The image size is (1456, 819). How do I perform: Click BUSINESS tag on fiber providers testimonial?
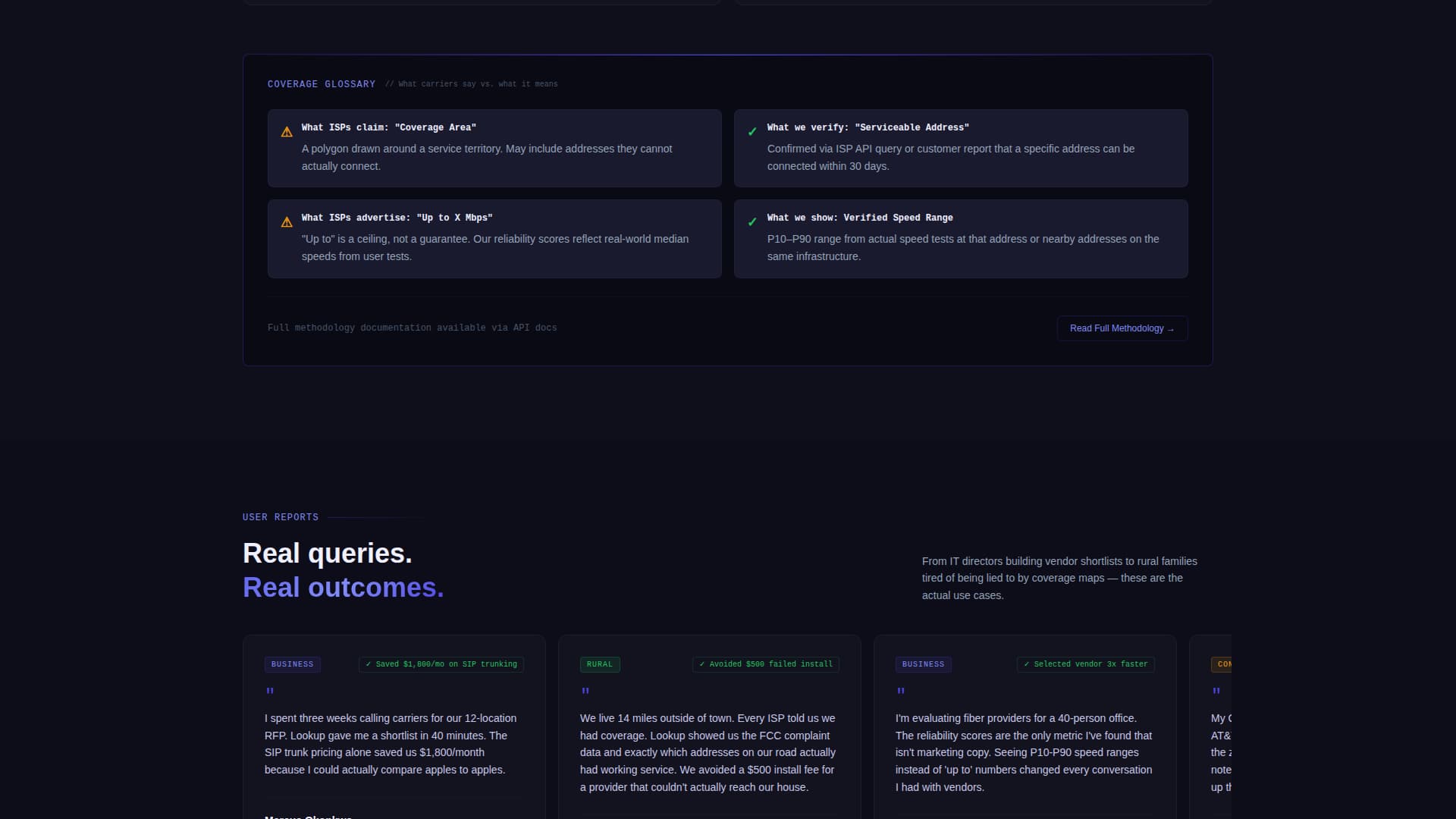click(x=924, y=664)
